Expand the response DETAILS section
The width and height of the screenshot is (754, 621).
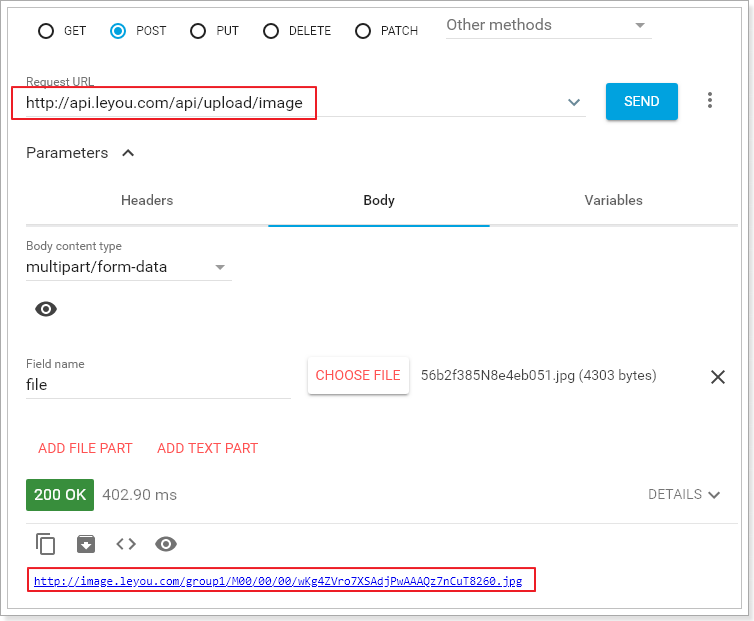(684, 494)
